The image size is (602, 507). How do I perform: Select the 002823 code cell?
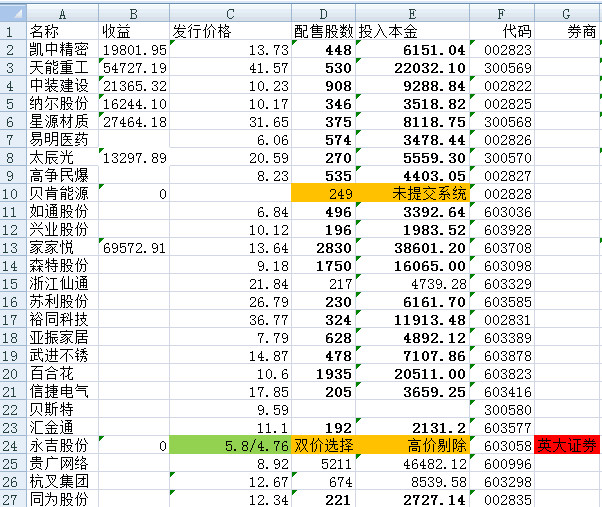point(502,50)
